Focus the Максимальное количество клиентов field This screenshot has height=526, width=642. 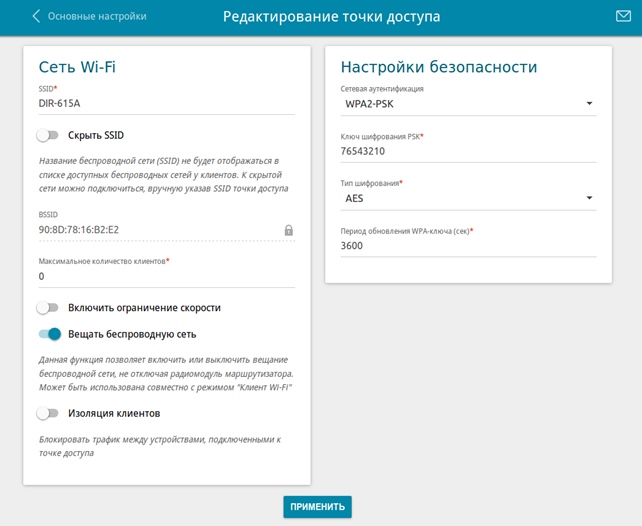click(166, 276)
